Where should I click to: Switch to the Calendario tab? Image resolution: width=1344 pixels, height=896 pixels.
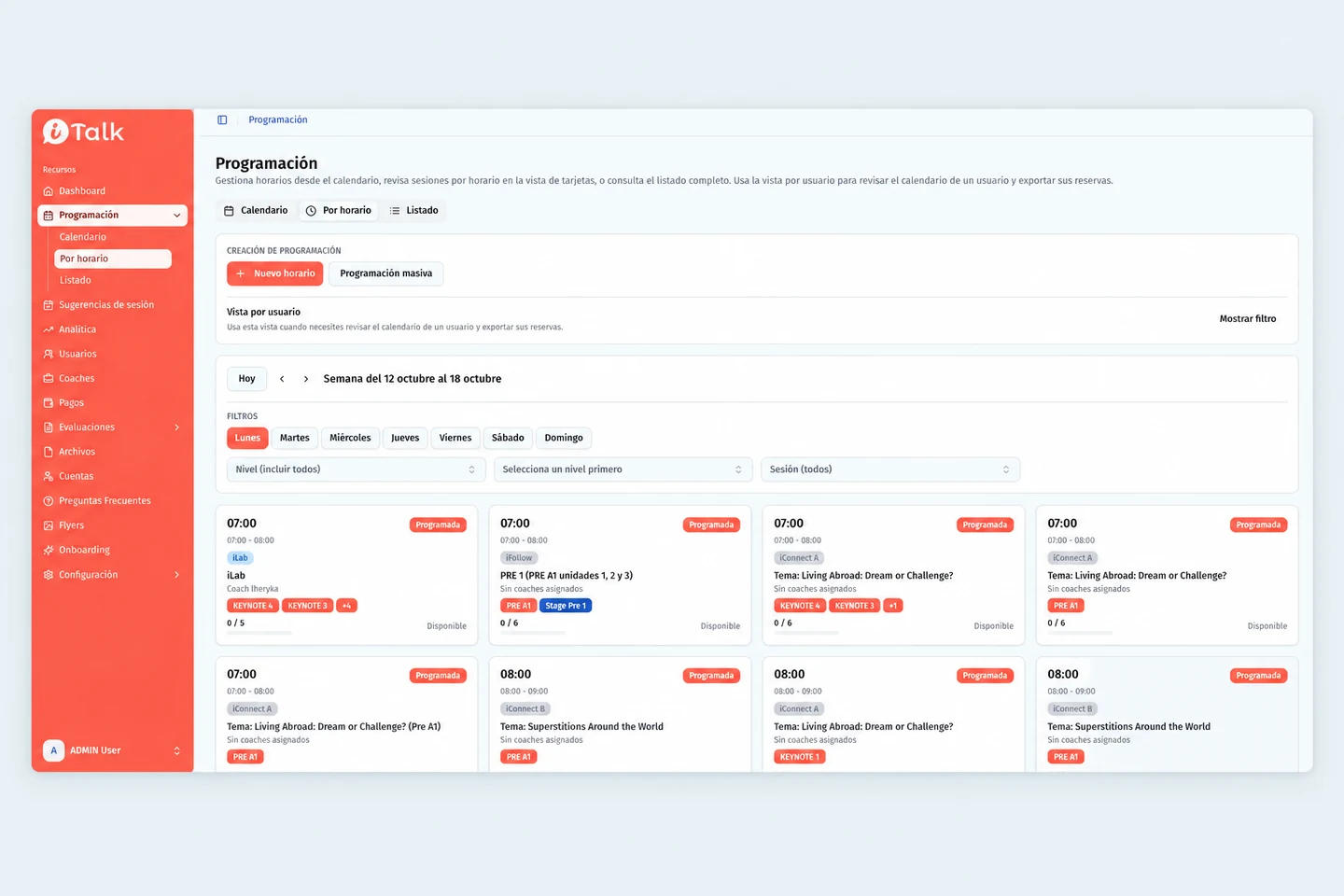(257, 211)
